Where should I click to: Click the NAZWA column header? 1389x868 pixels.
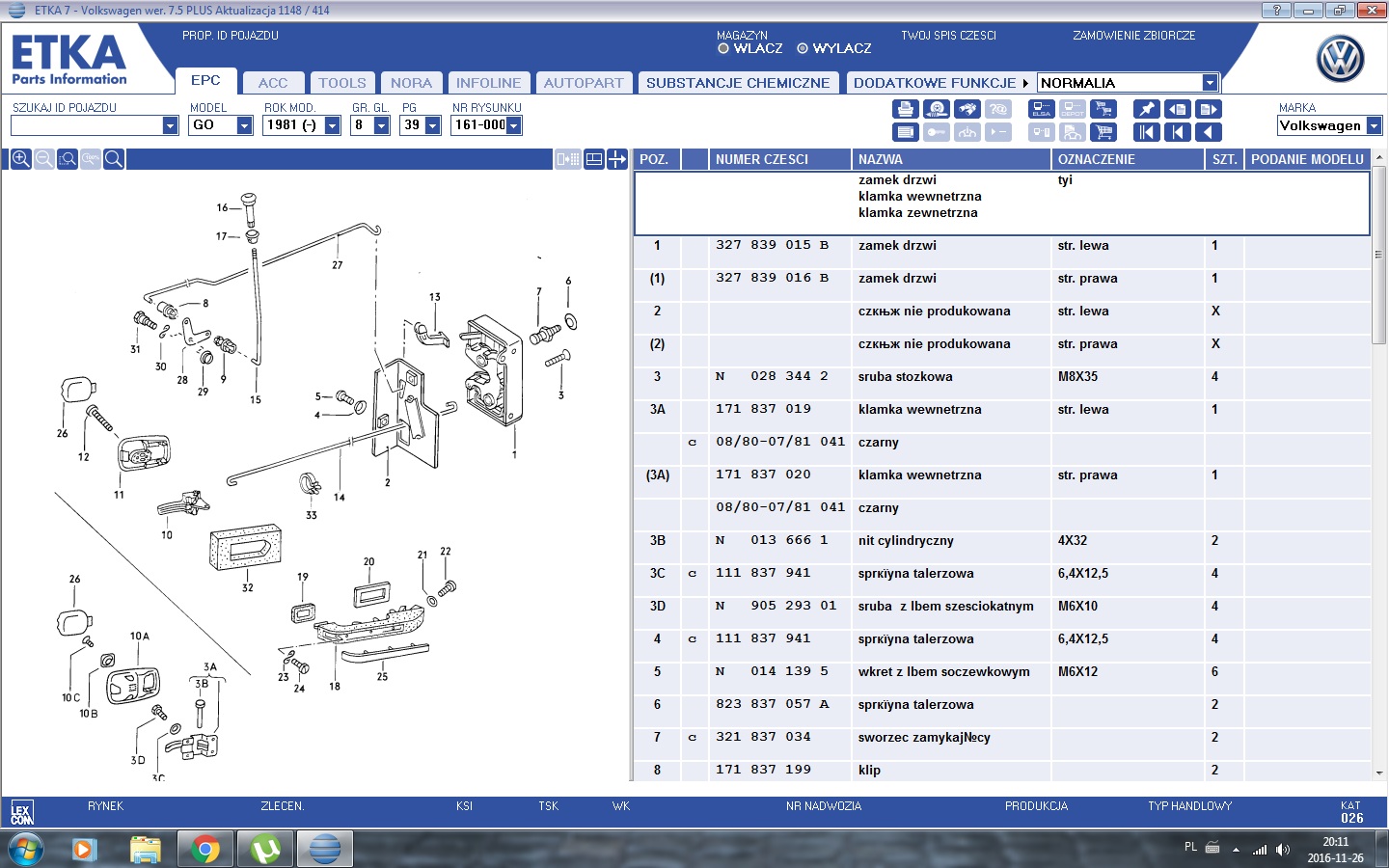coord(951,159)
